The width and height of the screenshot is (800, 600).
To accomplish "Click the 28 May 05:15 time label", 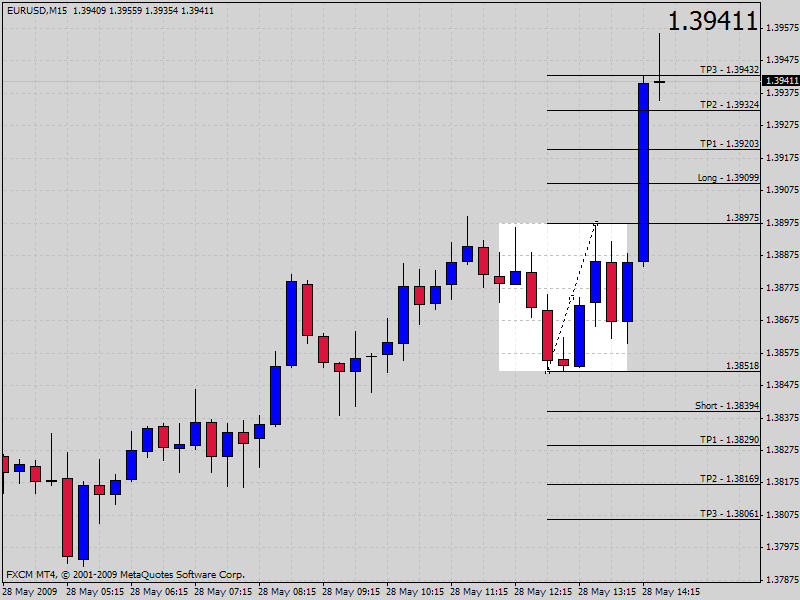I will [95, 592].
